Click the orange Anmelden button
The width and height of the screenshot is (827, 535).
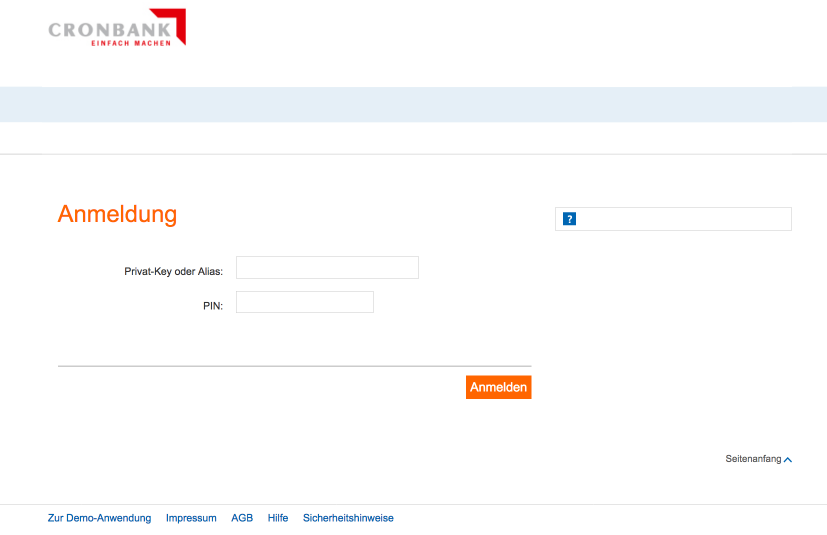[498, 387]
